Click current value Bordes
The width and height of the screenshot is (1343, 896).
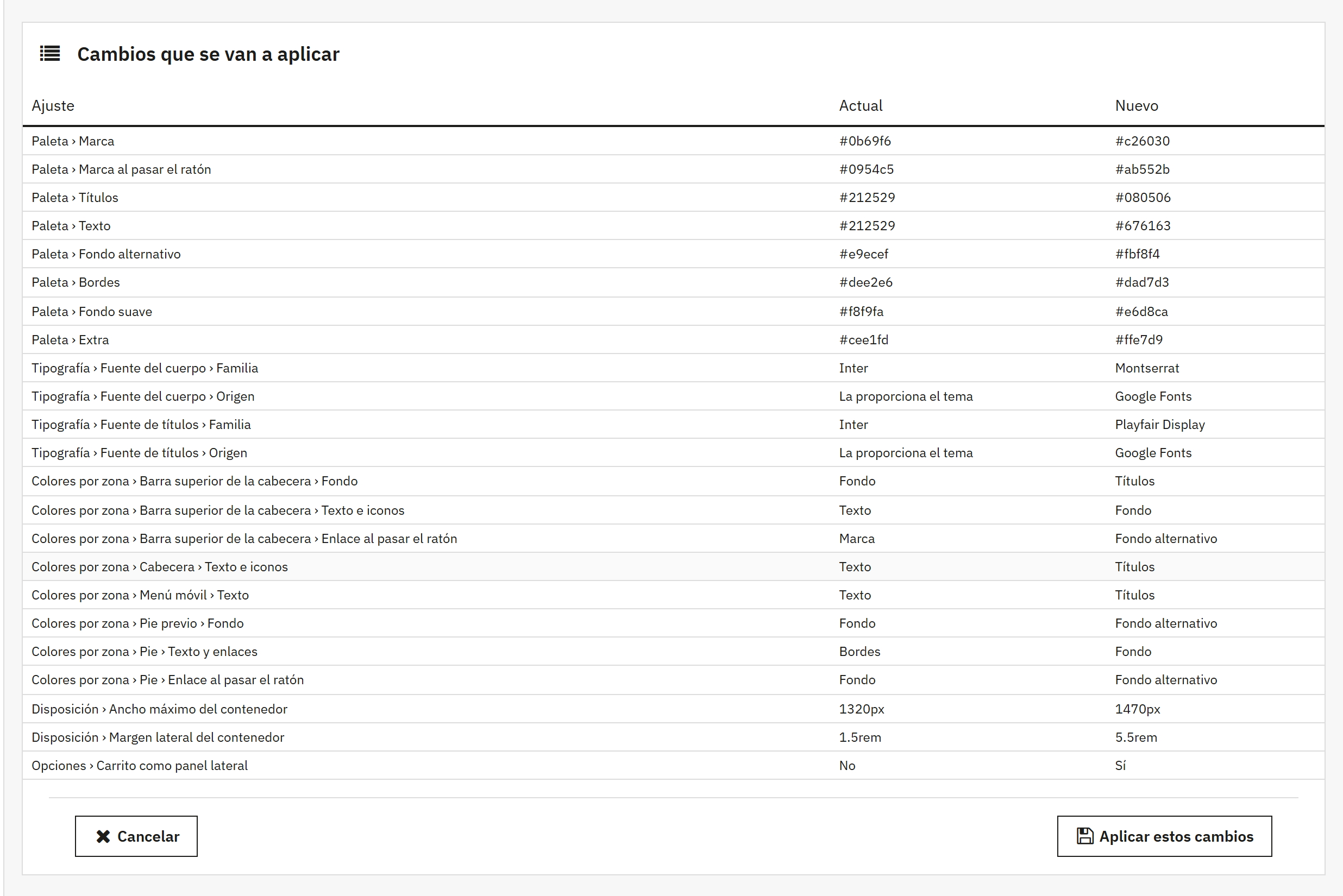(859, 652)
